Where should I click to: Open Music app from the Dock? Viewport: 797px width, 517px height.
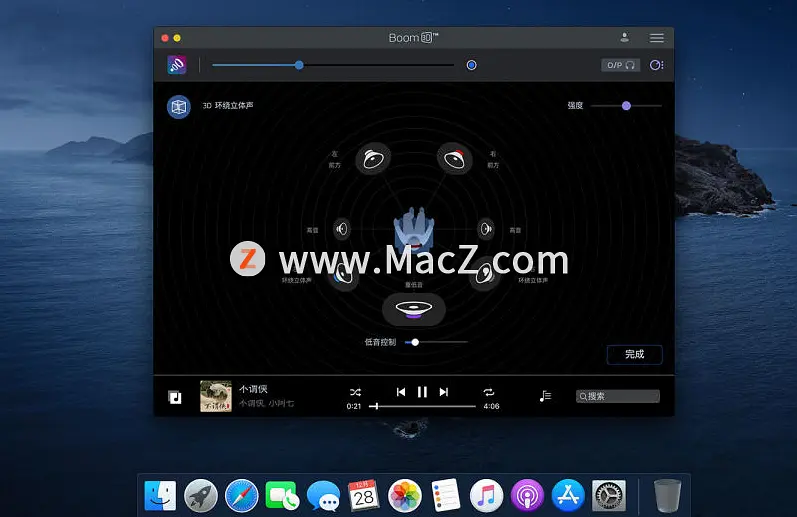[486, 495]
